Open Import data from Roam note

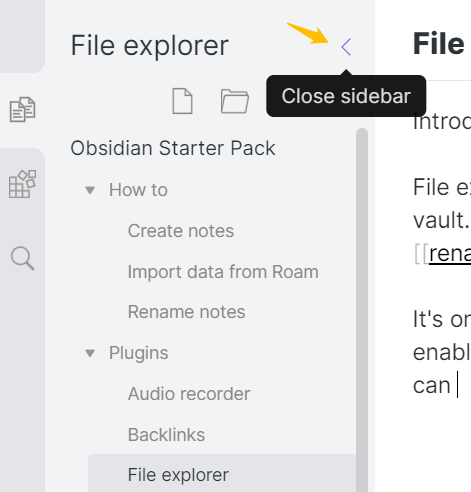tap(223, 272)
